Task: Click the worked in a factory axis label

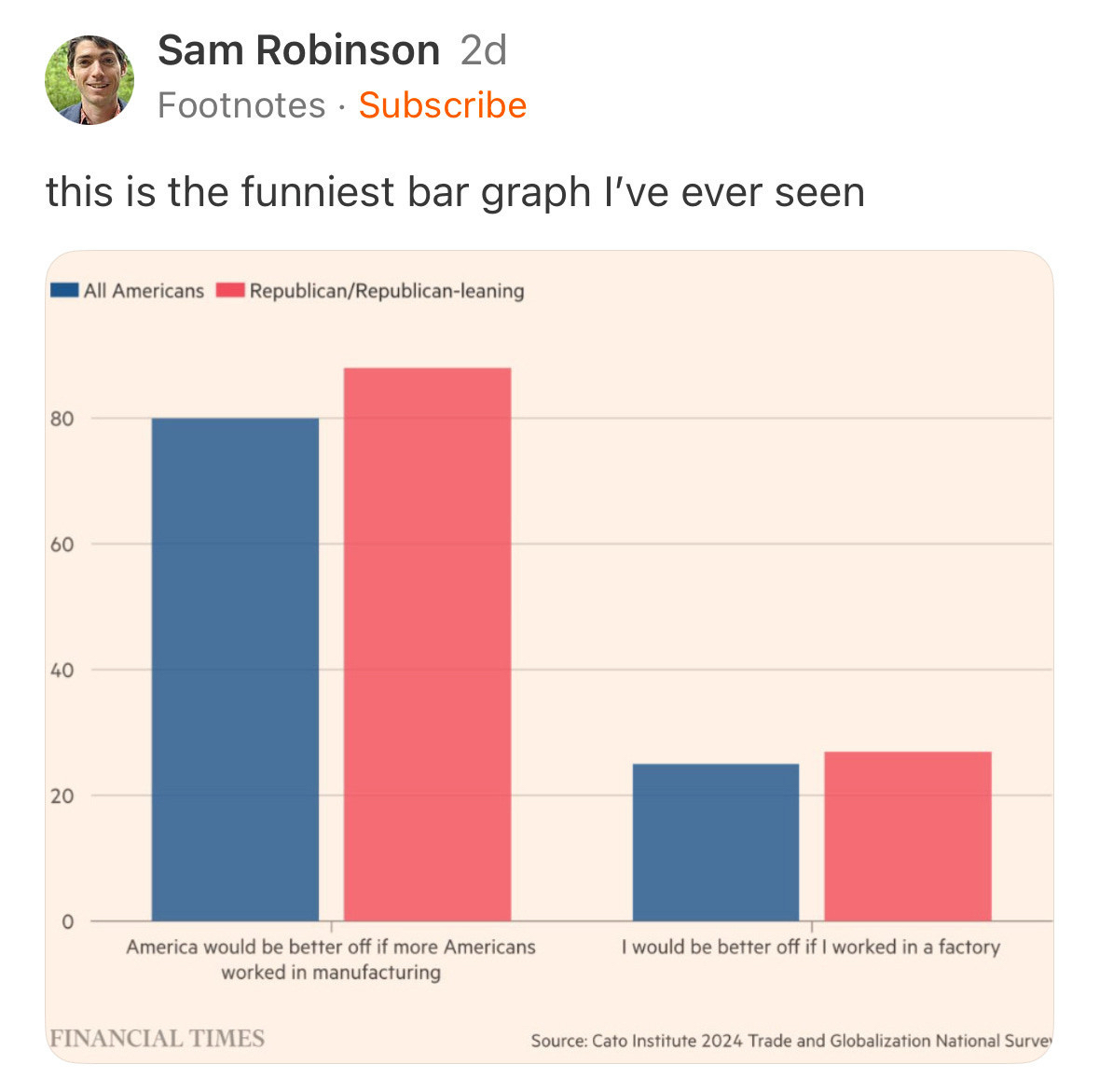Action: pos(810,947)
